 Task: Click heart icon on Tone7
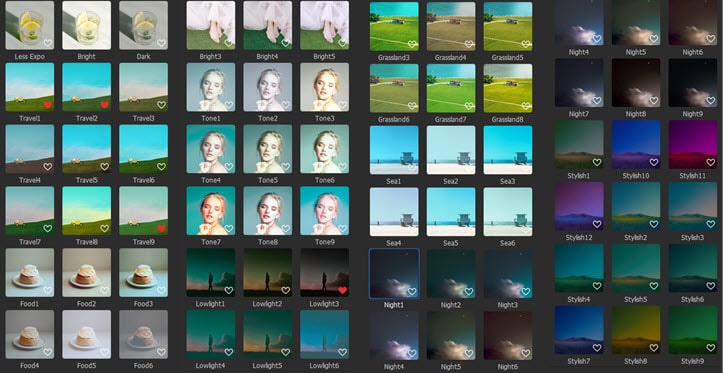229,228
